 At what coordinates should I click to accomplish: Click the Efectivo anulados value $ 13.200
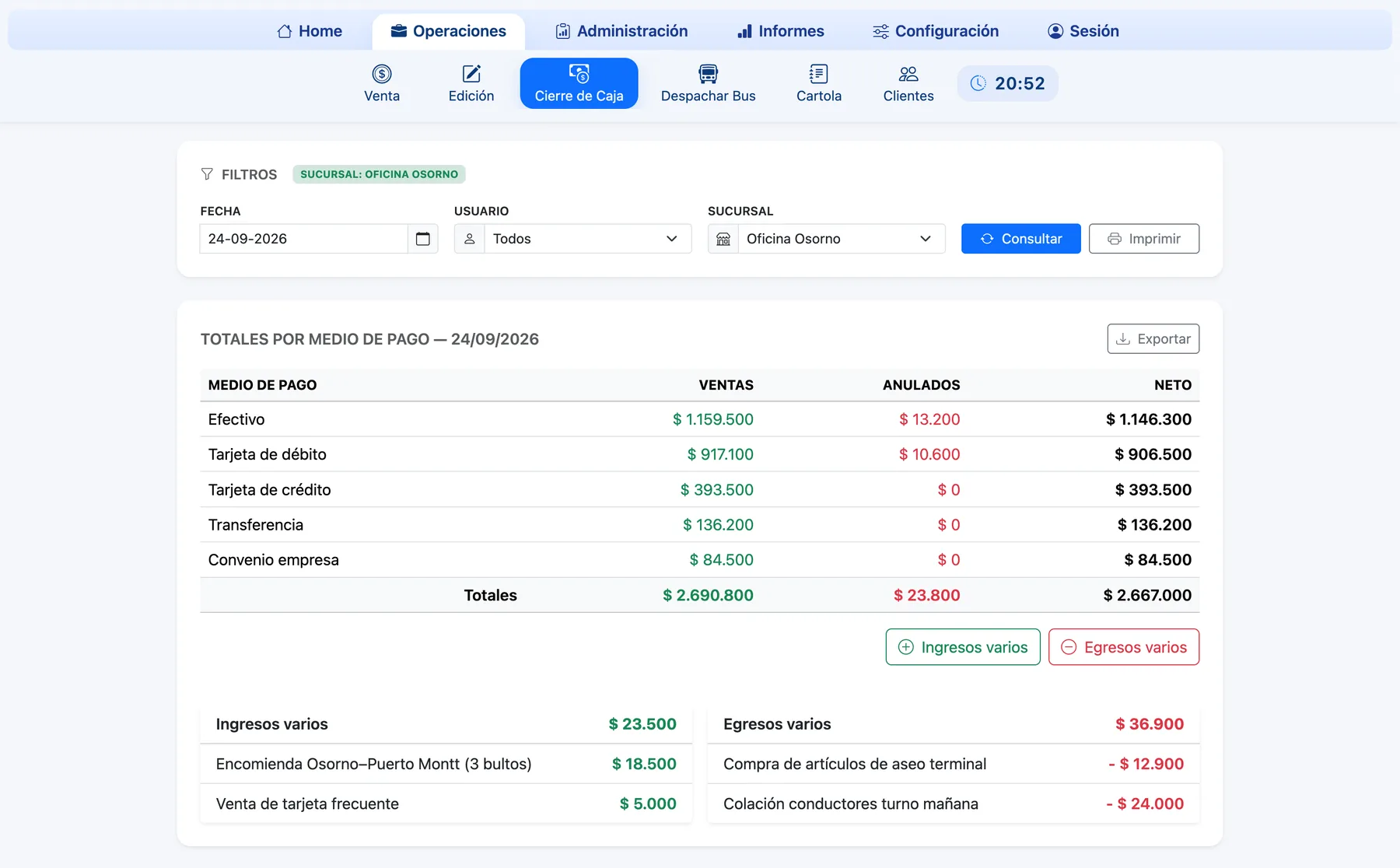929,419
